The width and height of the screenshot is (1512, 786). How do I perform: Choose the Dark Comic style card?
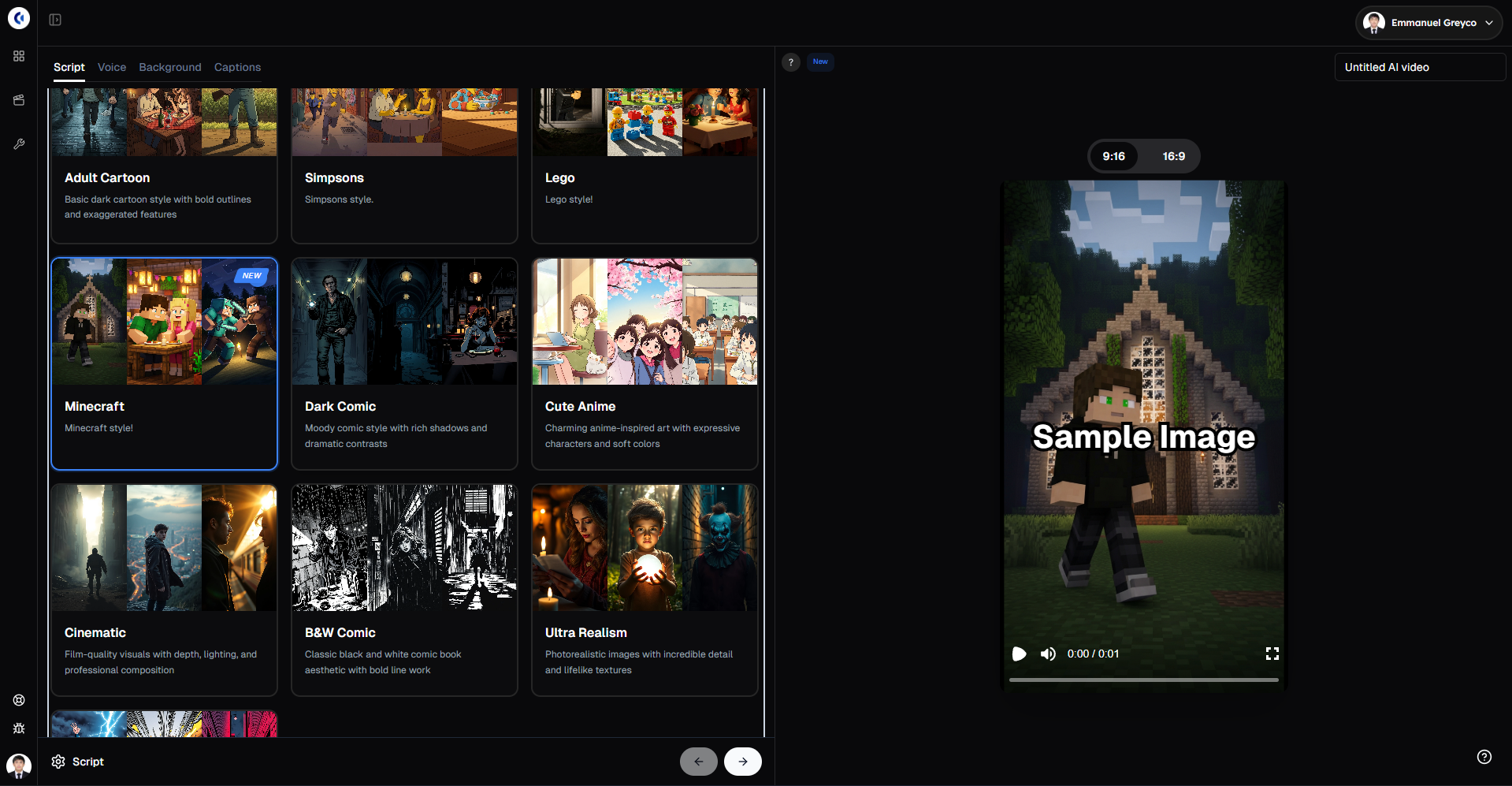pyautogui.click(x=405, y=363)
